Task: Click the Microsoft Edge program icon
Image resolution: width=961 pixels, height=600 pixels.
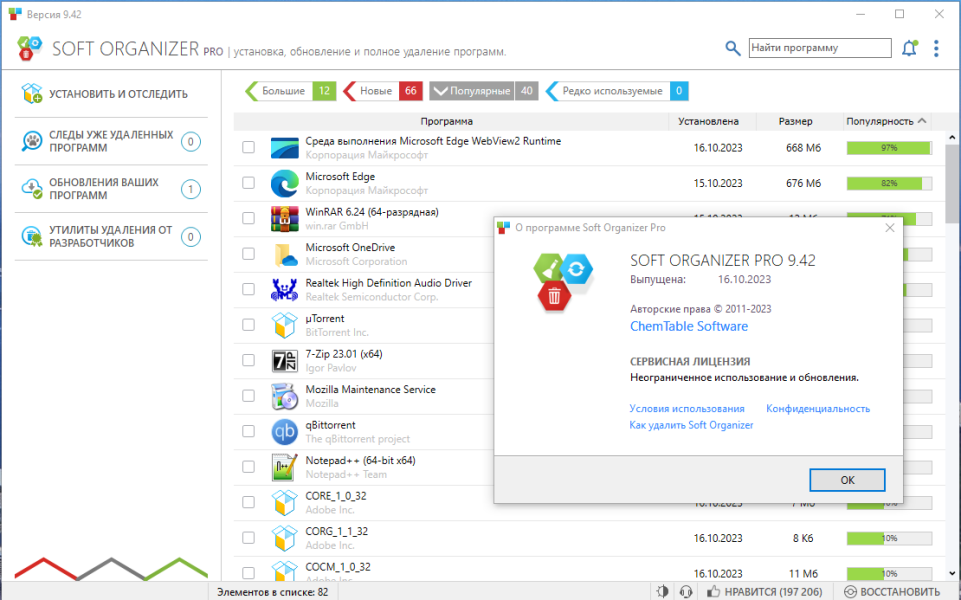Action: tap(284, 183)
